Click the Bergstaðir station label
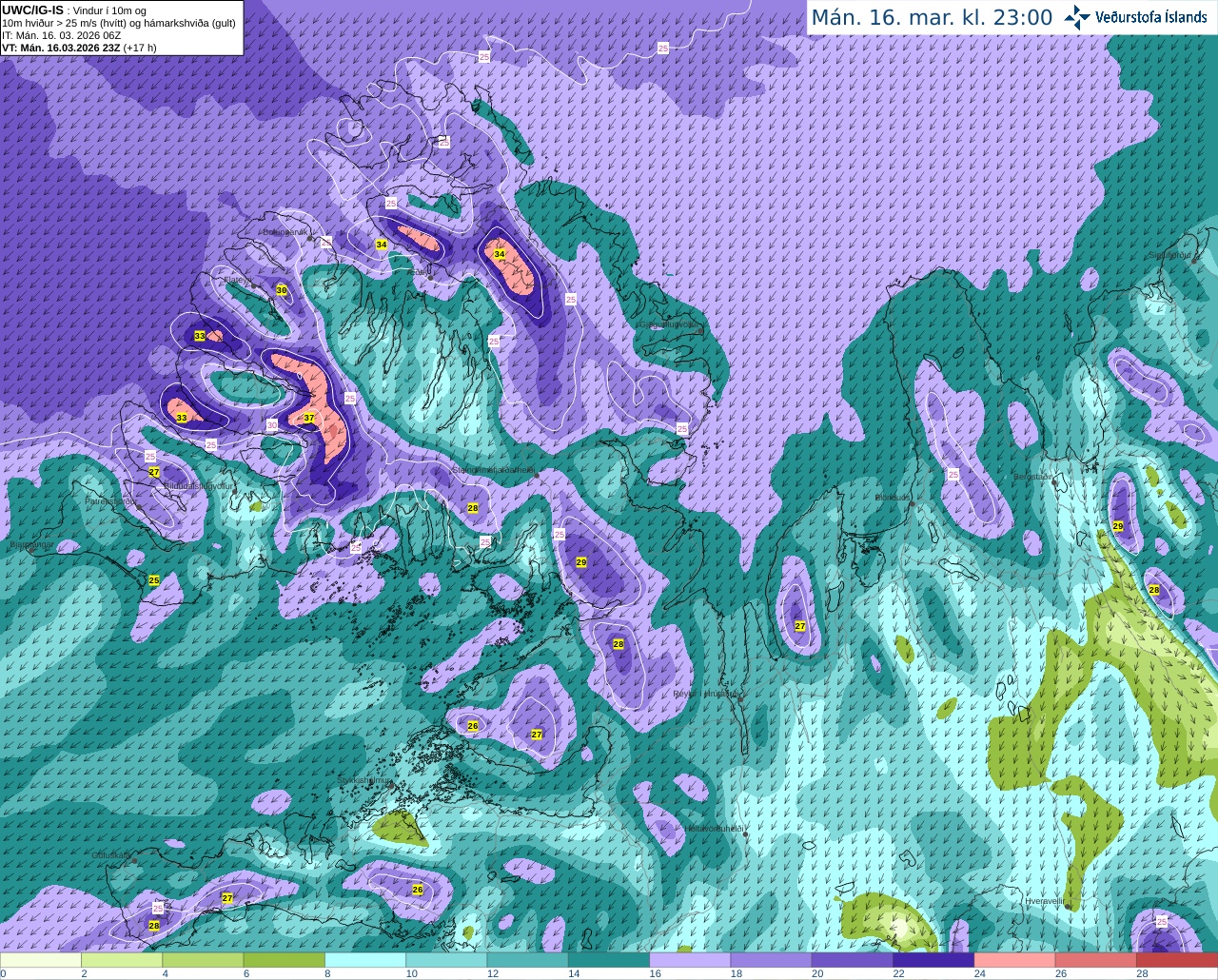1218x980 pixels. (1032, 477)
